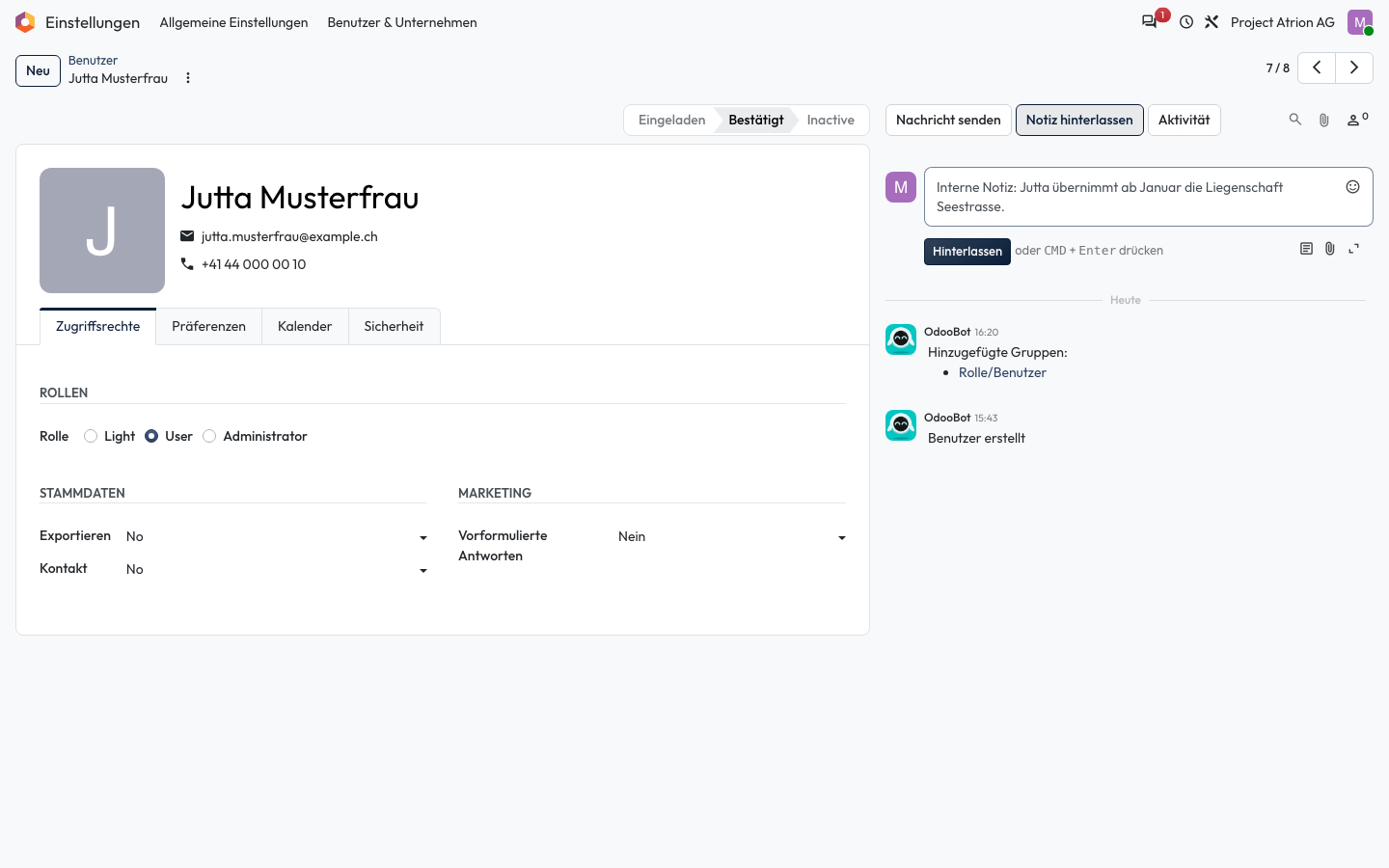1389x868 pixels.
Task: Switch to the Zugriffsrechte tab
Action: coord(97,326)
